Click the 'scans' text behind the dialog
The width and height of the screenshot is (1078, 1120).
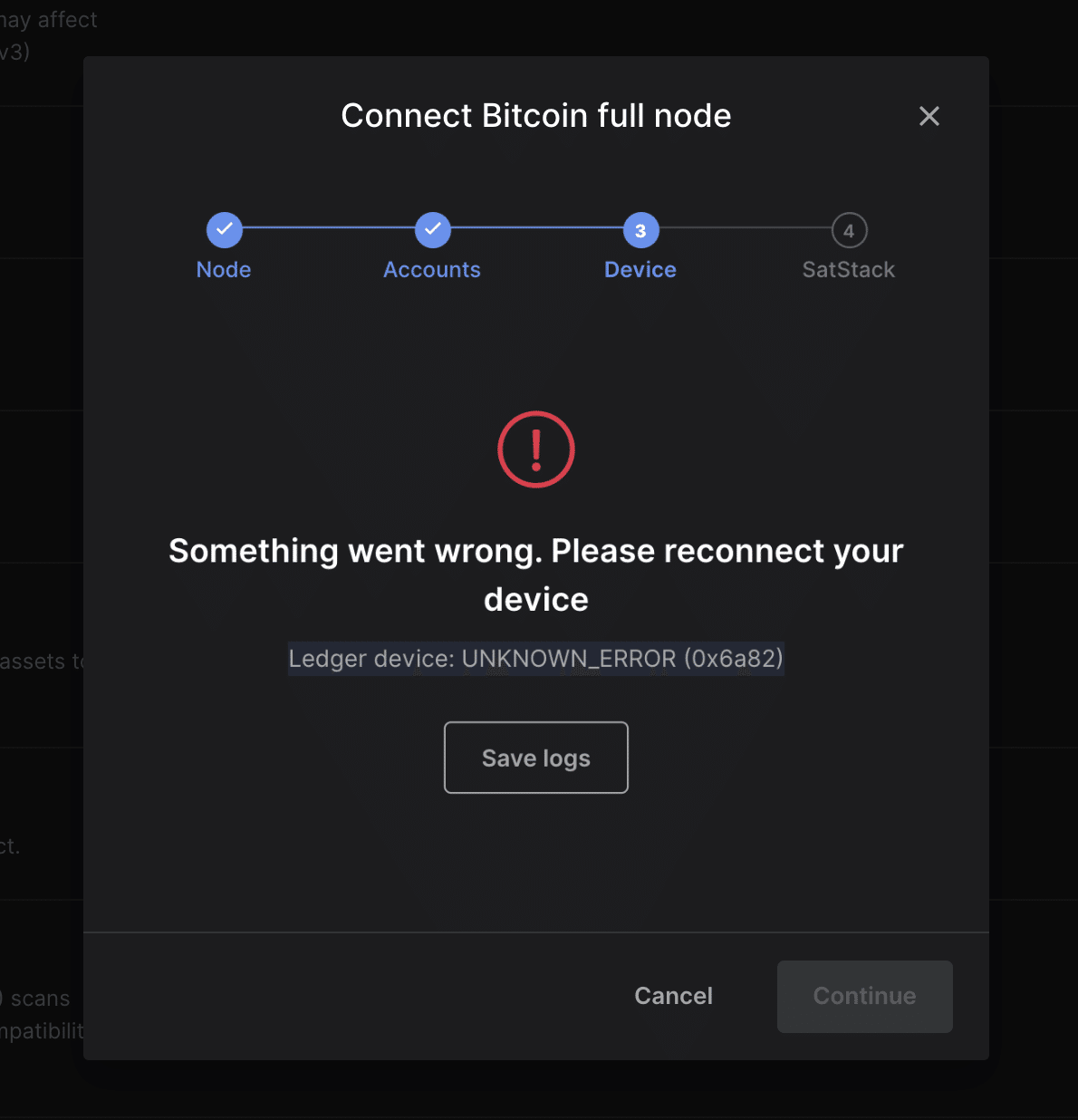tap(40, 999)
